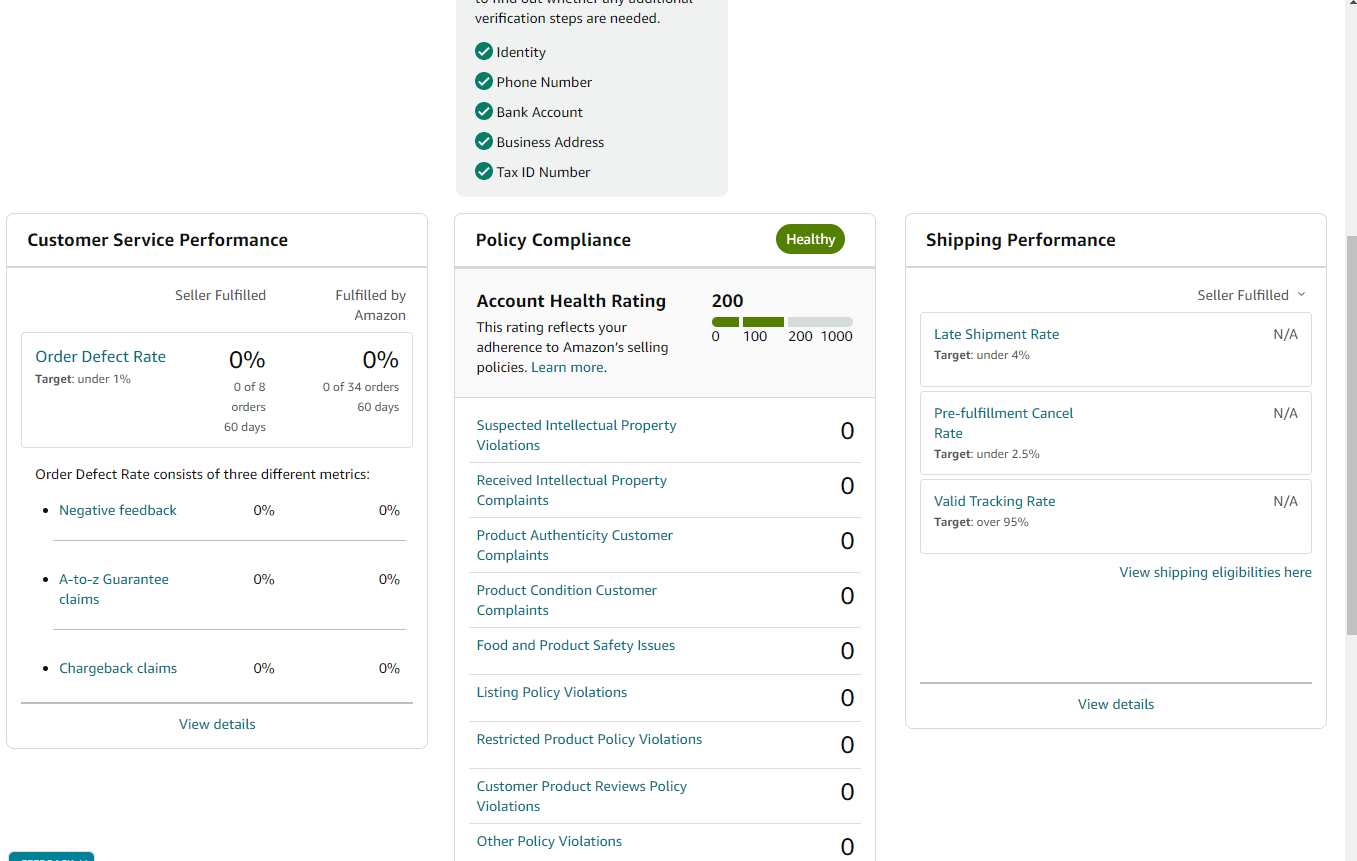View Negative feedback metric

[118, 510]
